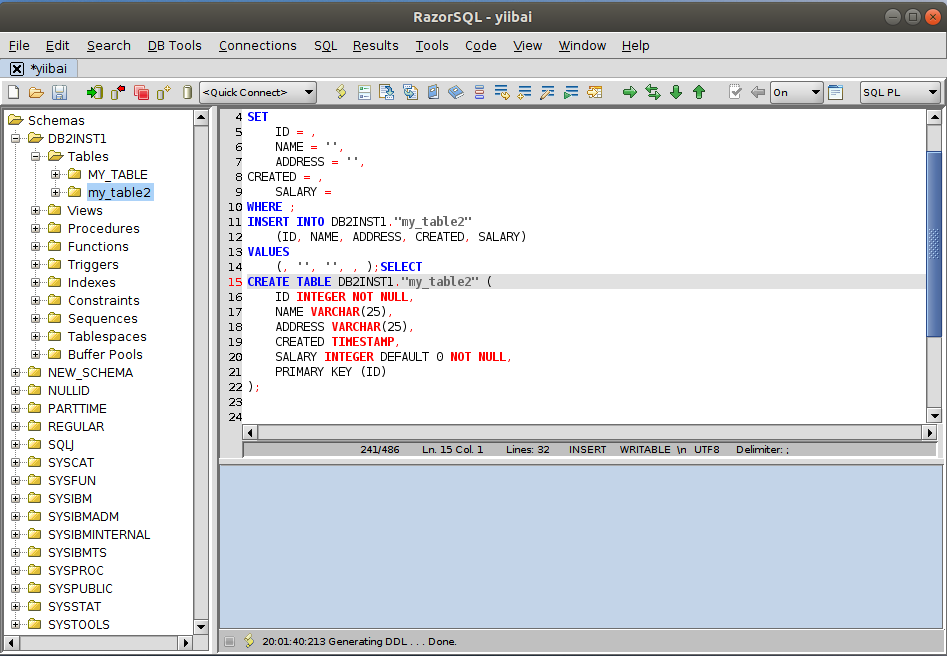
Task: Close the yiibai tab using X box
Action: coord(17,69)
